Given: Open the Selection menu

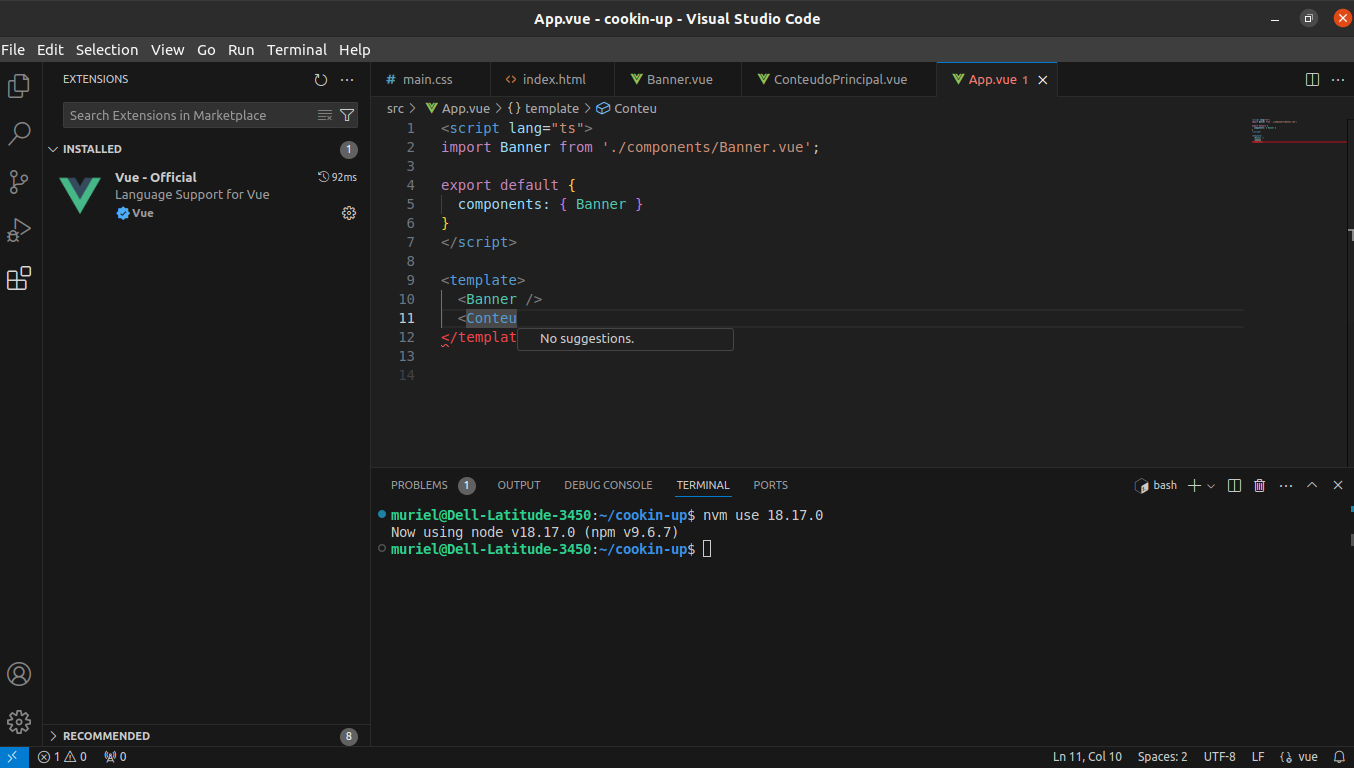Looking at the screenshot, I should click(x=107, y=50).
